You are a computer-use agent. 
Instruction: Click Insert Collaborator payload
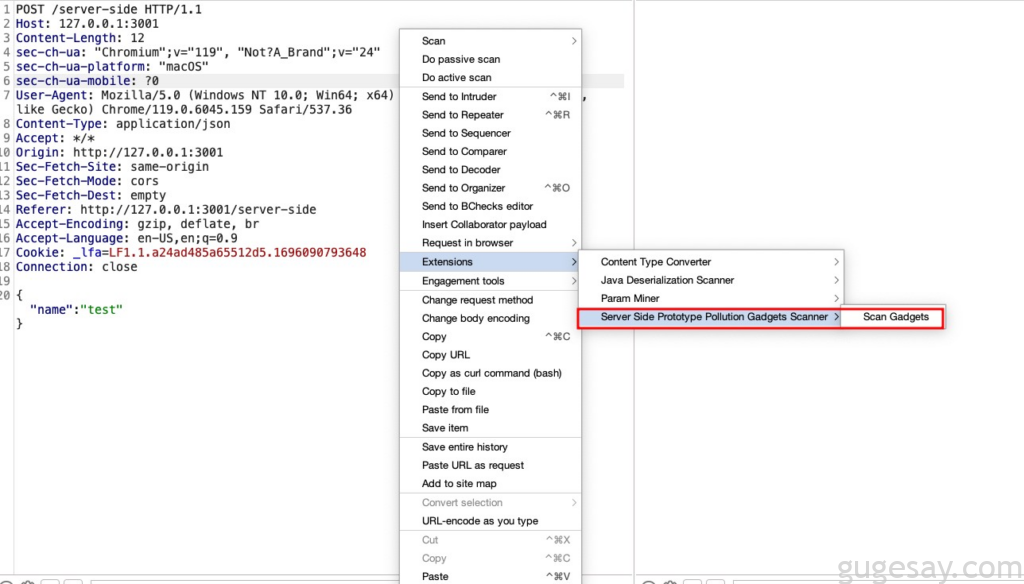pos(484,225)
